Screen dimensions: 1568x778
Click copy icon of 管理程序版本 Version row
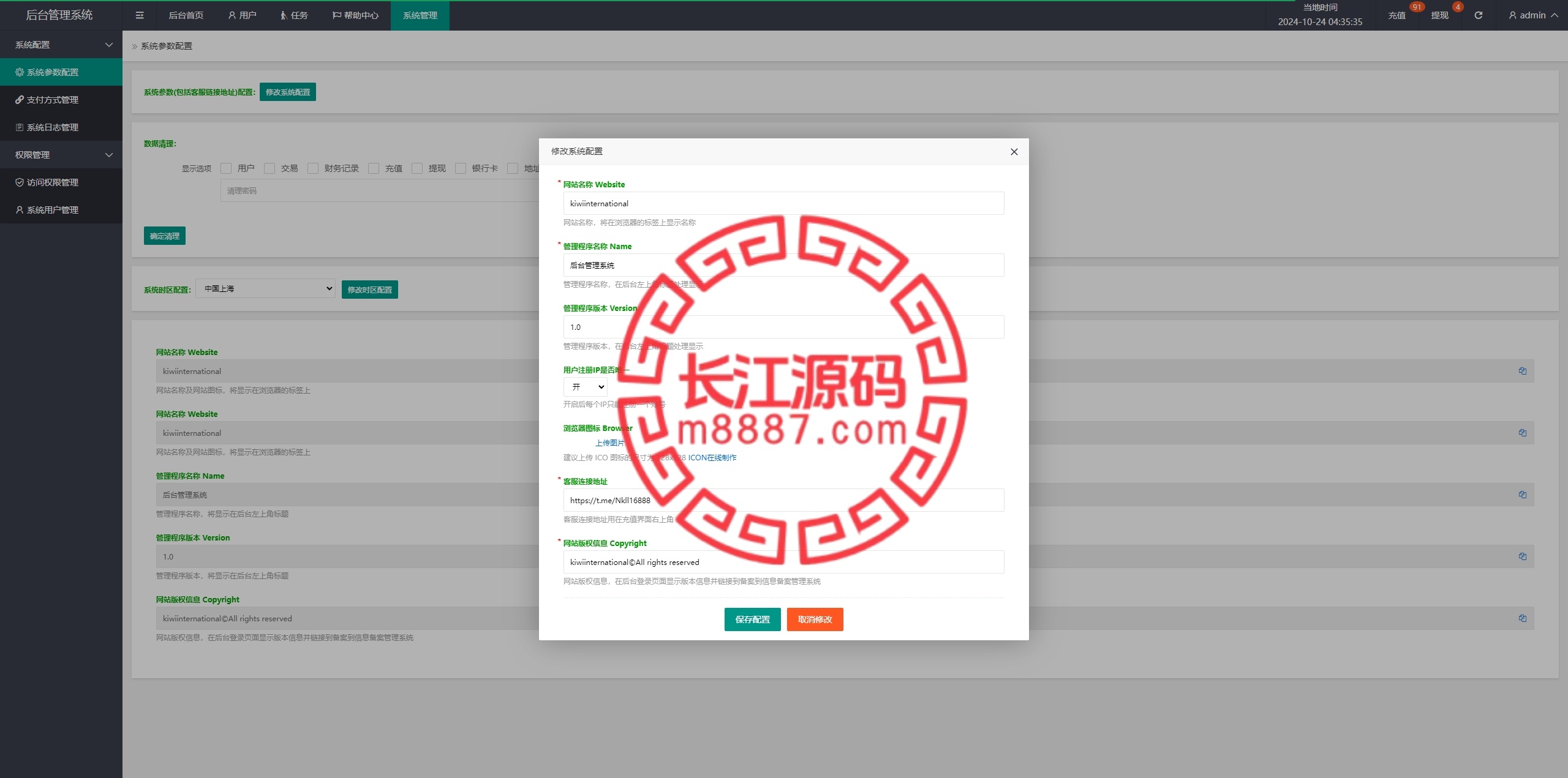click(x=1522, y=556)
